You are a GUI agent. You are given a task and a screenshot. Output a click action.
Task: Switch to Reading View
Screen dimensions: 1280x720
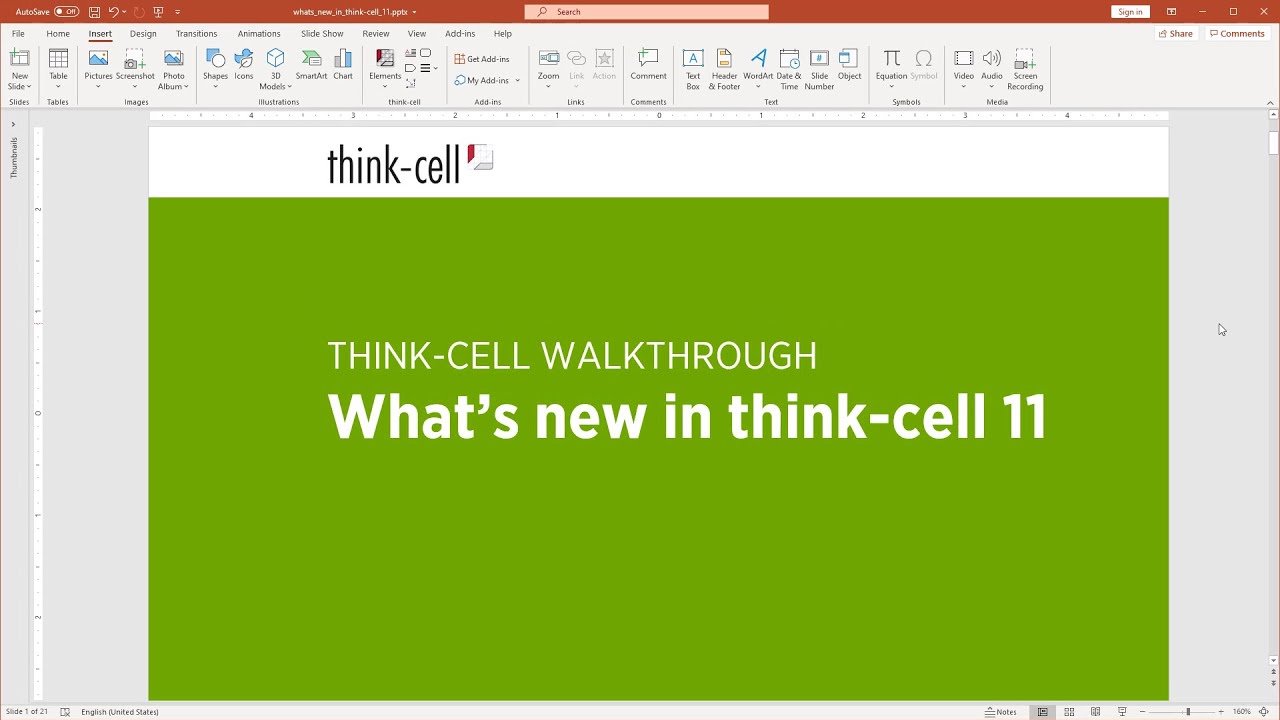coord(1096,712)
